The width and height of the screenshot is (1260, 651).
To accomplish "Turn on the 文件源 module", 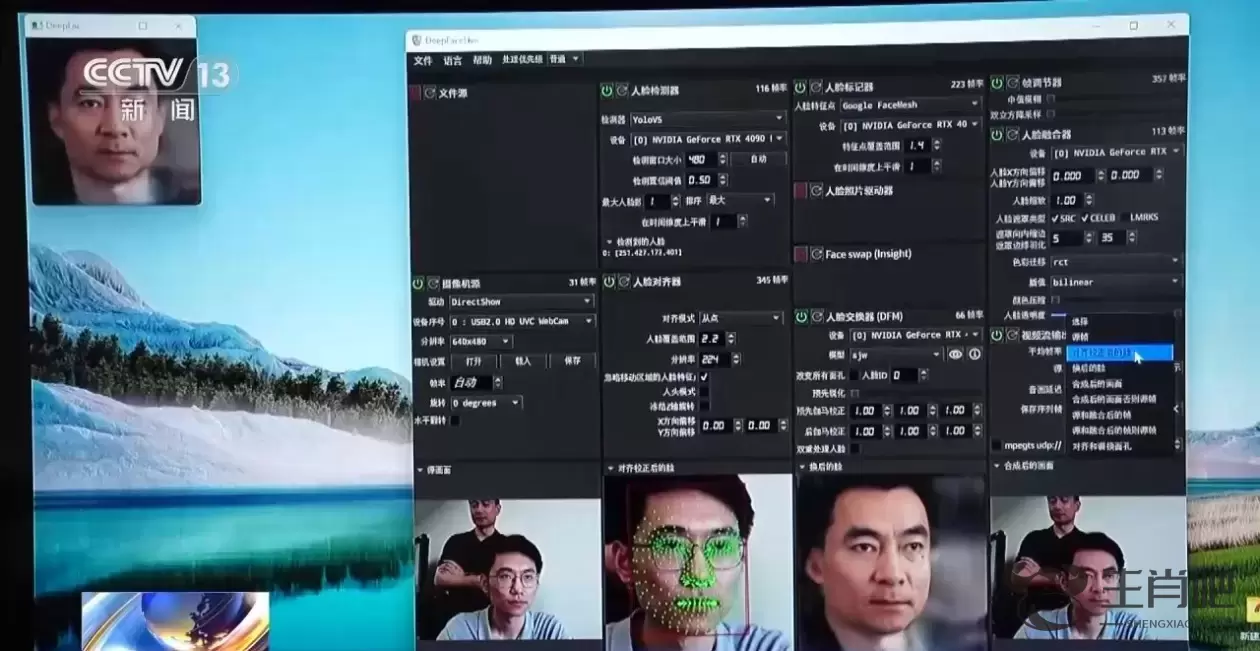I will [415, 93].
